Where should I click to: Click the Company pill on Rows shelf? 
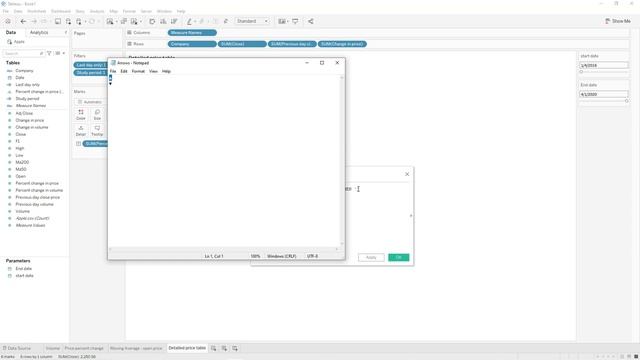pos(192,44)
